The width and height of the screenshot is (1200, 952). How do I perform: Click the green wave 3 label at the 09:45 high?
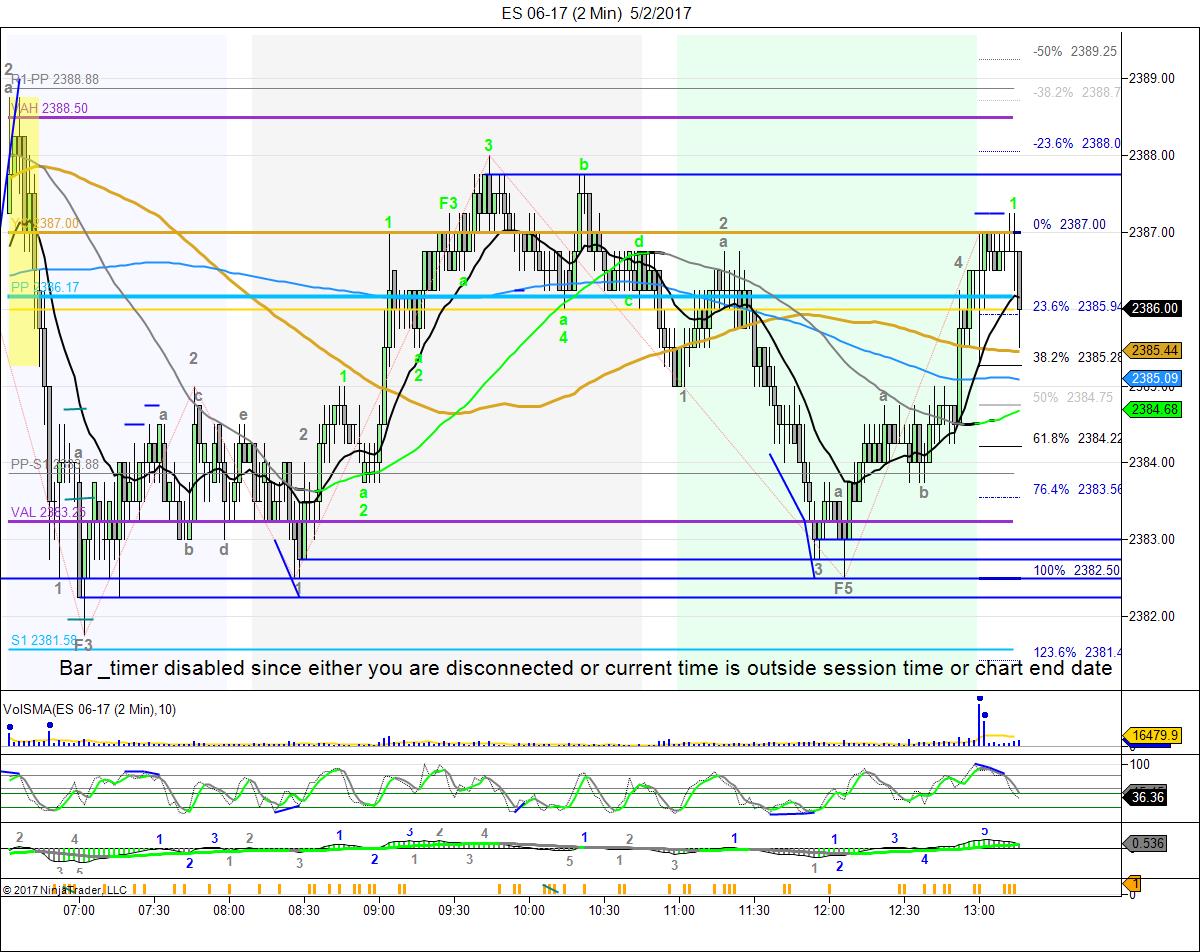click(x=489, y=146)
